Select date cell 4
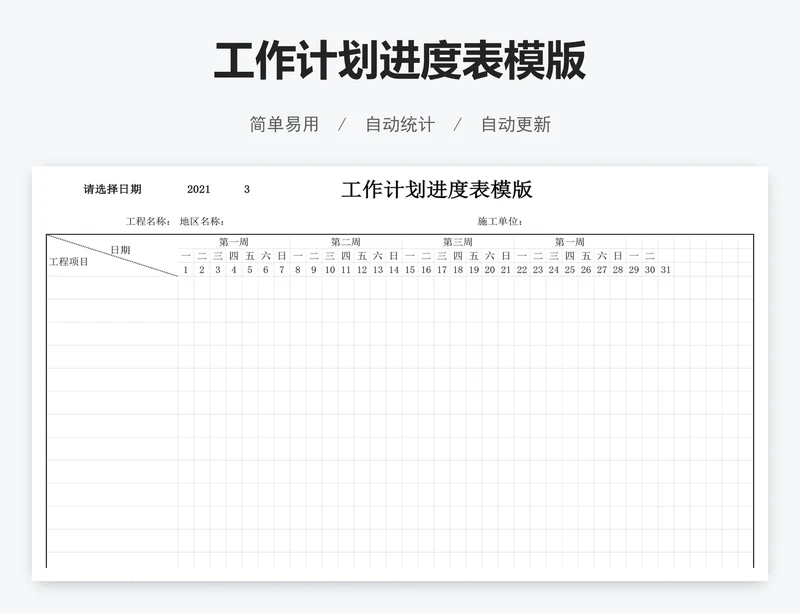The width and height of the screenshot is (800, 613). [234, 270]
